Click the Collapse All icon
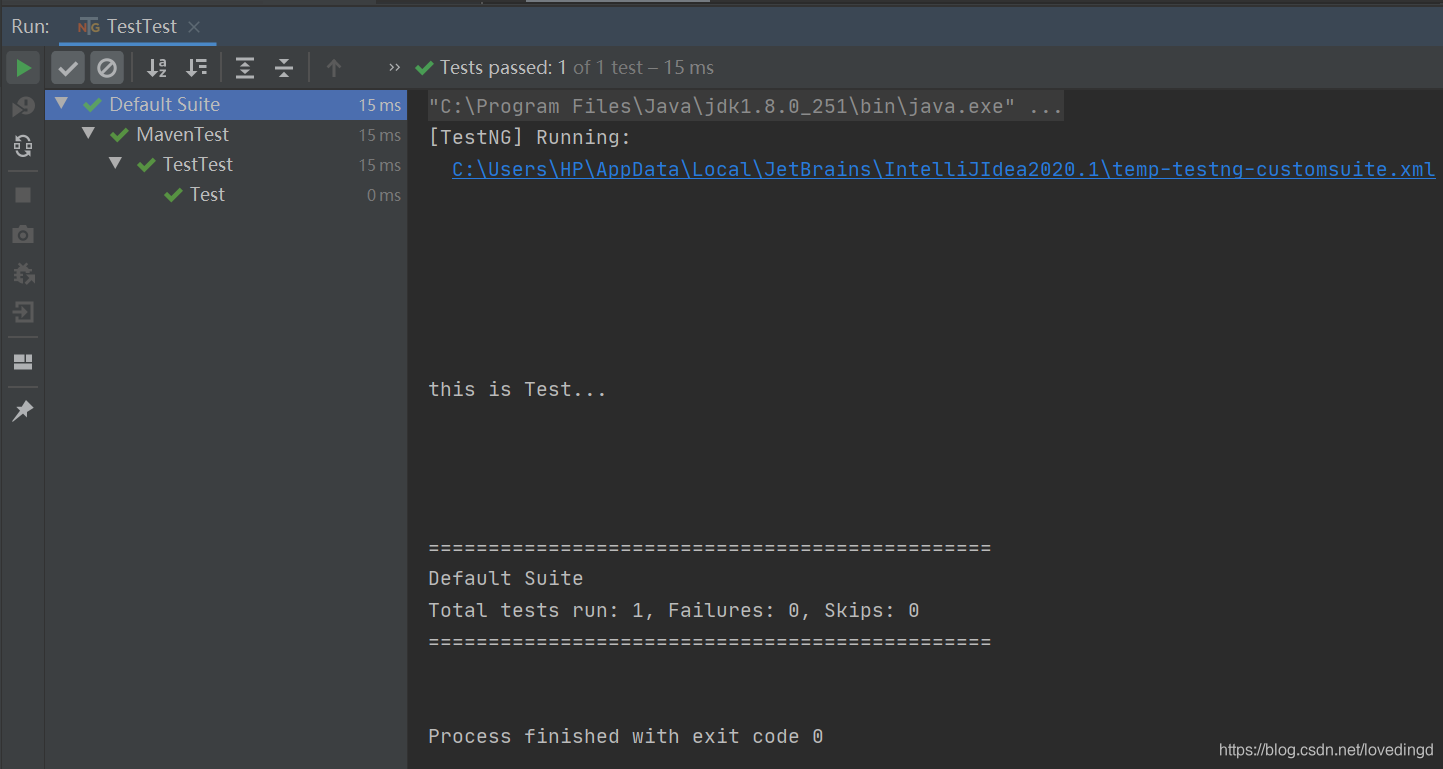This screenshot has width=1443, height=769. 284,68
